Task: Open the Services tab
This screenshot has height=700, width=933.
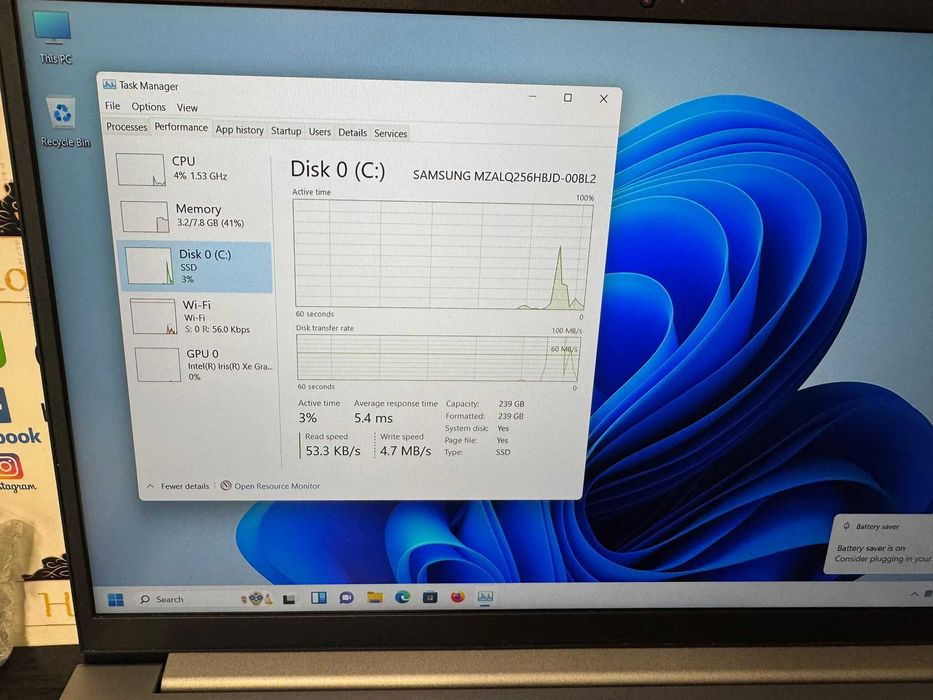Action: point(390,133)
